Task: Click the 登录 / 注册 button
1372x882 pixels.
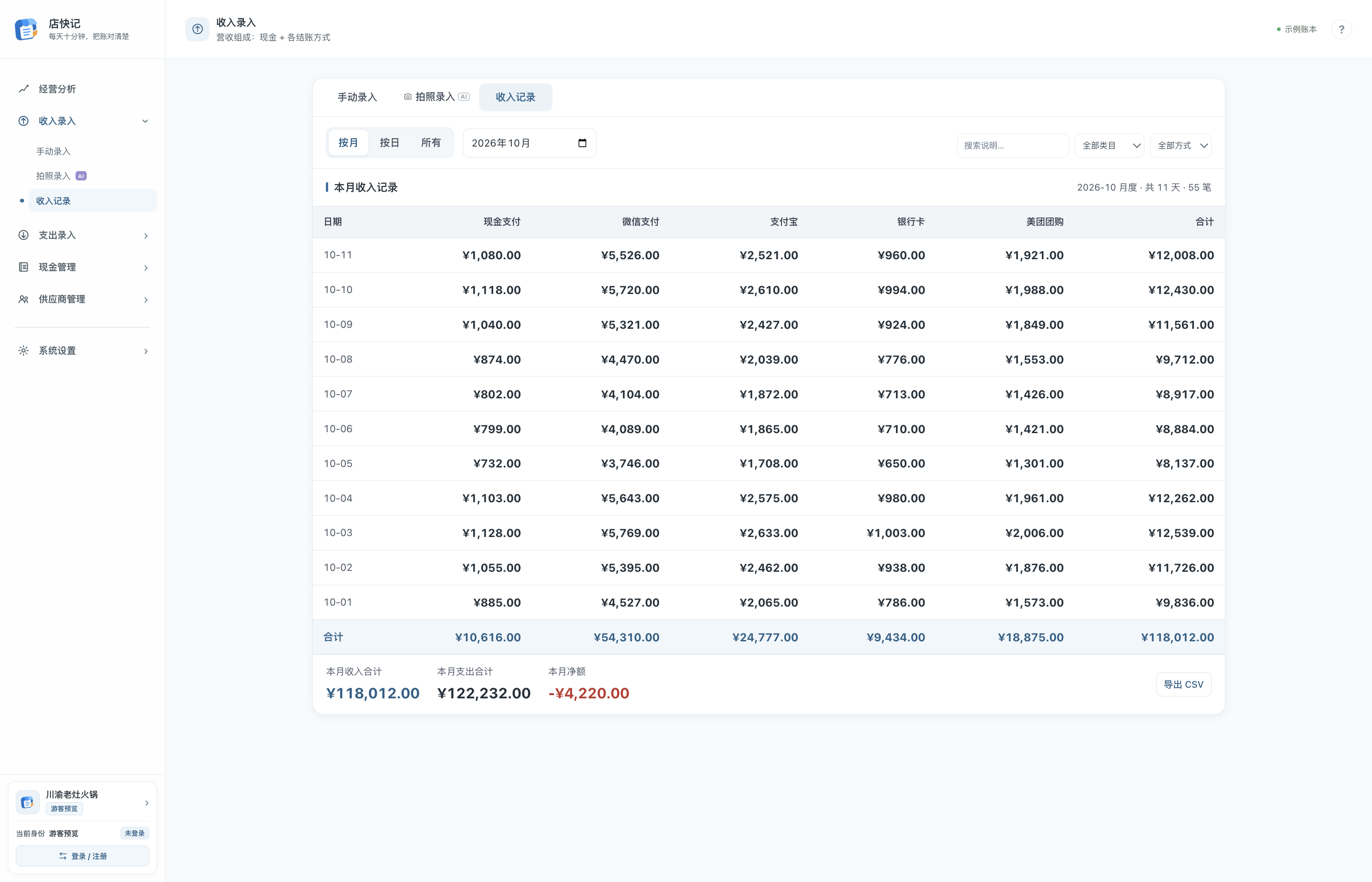Action: click(x=83, y=856)
